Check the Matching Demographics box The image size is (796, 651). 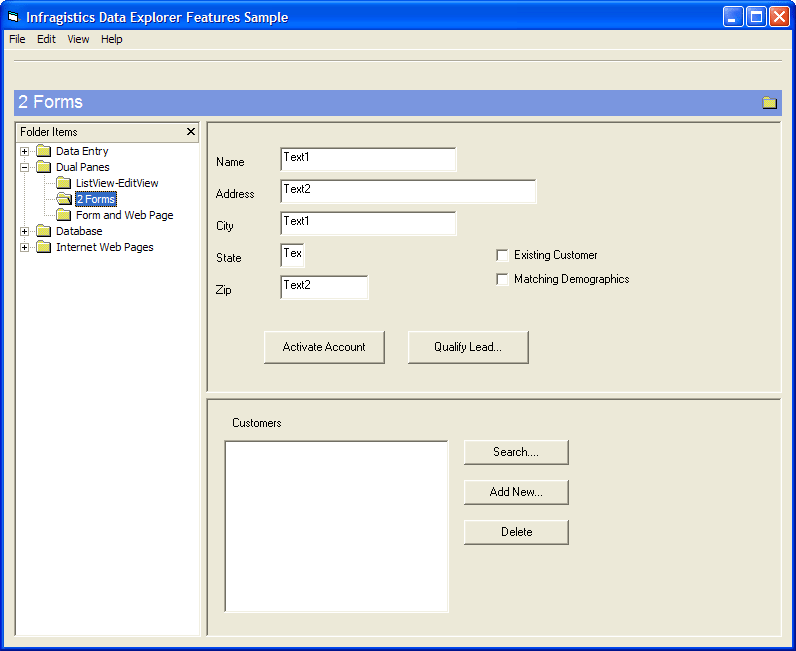(x=503, y=279)
